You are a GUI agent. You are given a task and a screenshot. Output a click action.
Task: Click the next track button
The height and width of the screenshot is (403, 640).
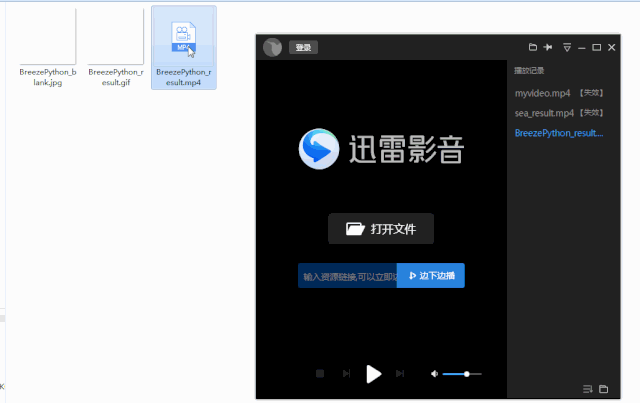(400, 374)
